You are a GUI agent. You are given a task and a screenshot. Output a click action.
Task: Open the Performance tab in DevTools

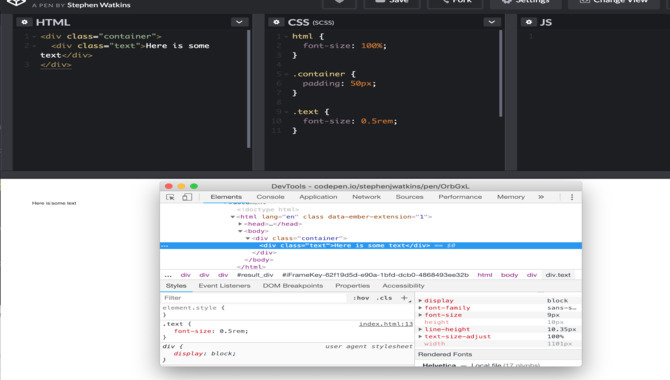point(460,197)
